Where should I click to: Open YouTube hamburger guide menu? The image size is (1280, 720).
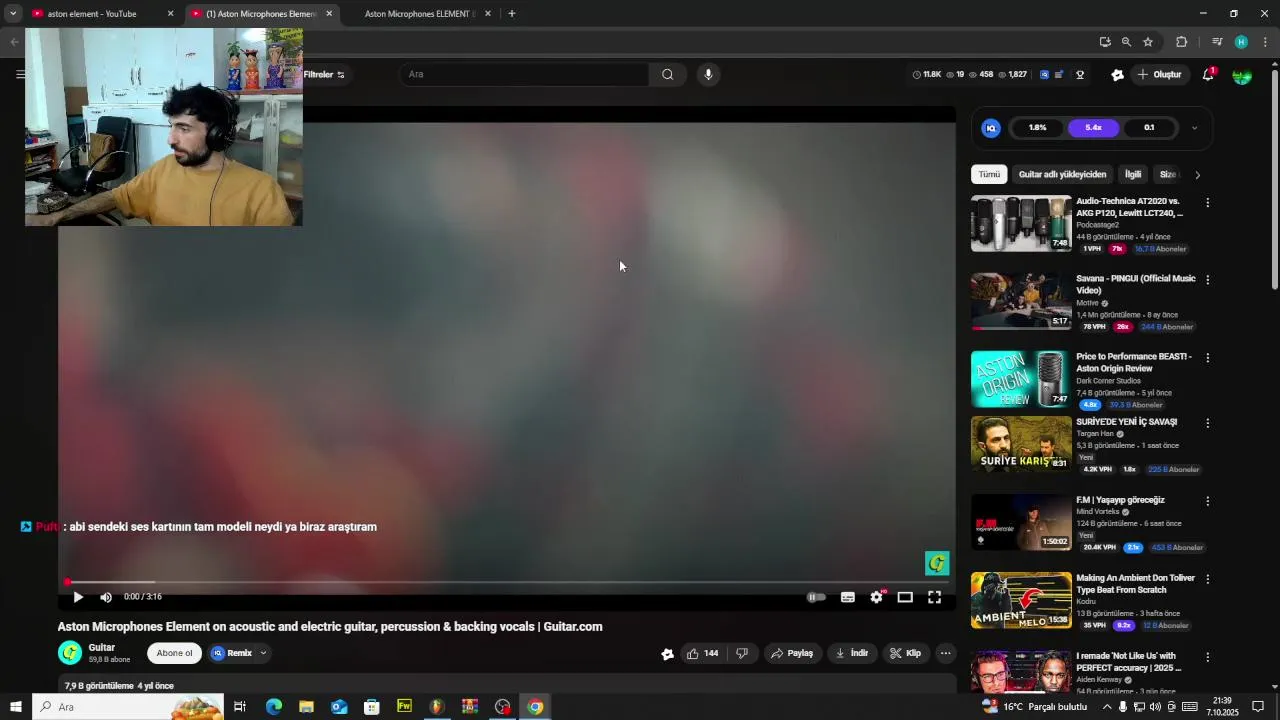(x=20, y=74)
